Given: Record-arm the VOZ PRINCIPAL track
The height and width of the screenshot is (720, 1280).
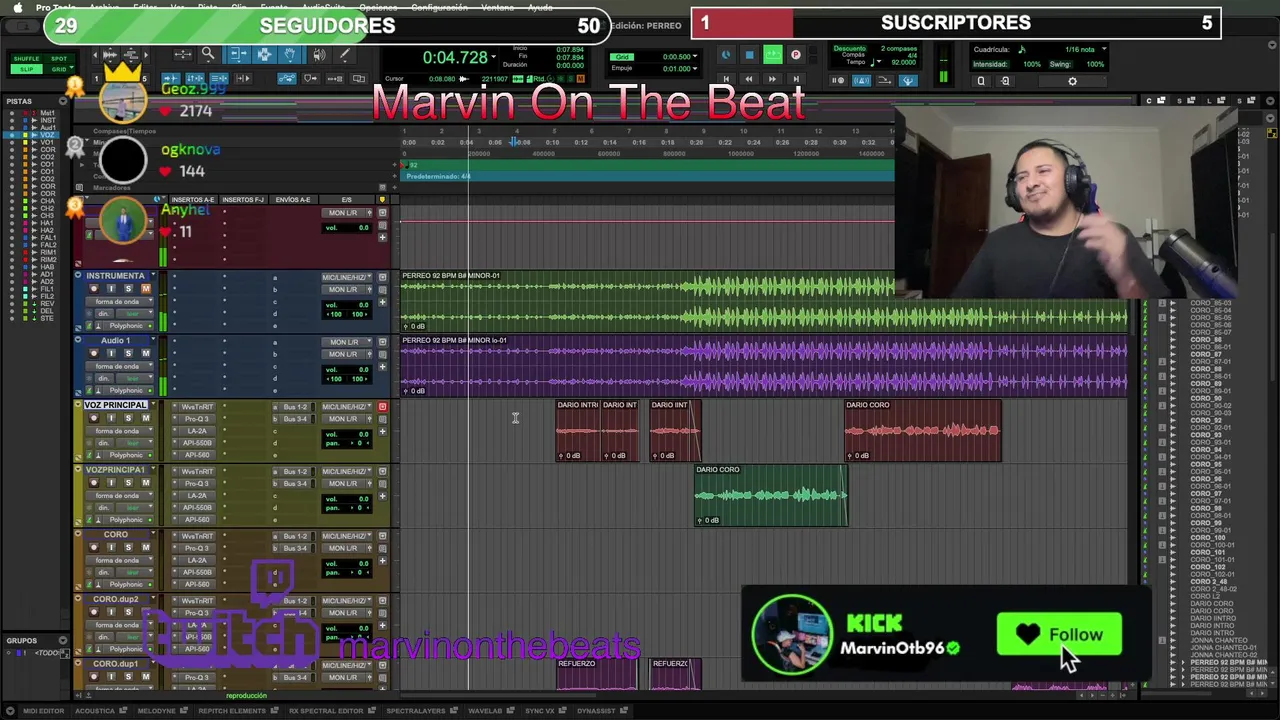Looking at the screenshot, I should coord(94,418).
